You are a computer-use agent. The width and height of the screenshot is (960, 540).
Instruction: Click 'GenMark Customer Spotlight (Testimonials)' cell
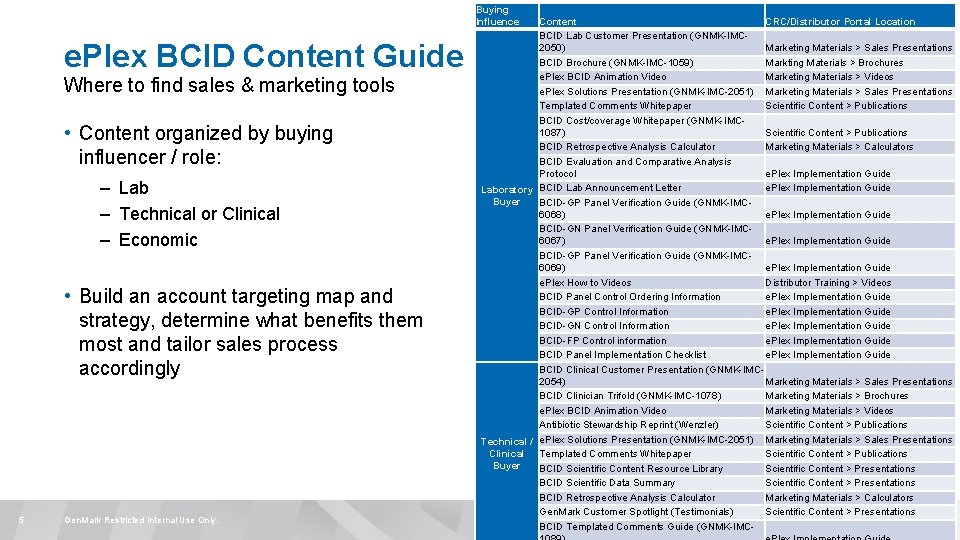[x=651, y=512]
